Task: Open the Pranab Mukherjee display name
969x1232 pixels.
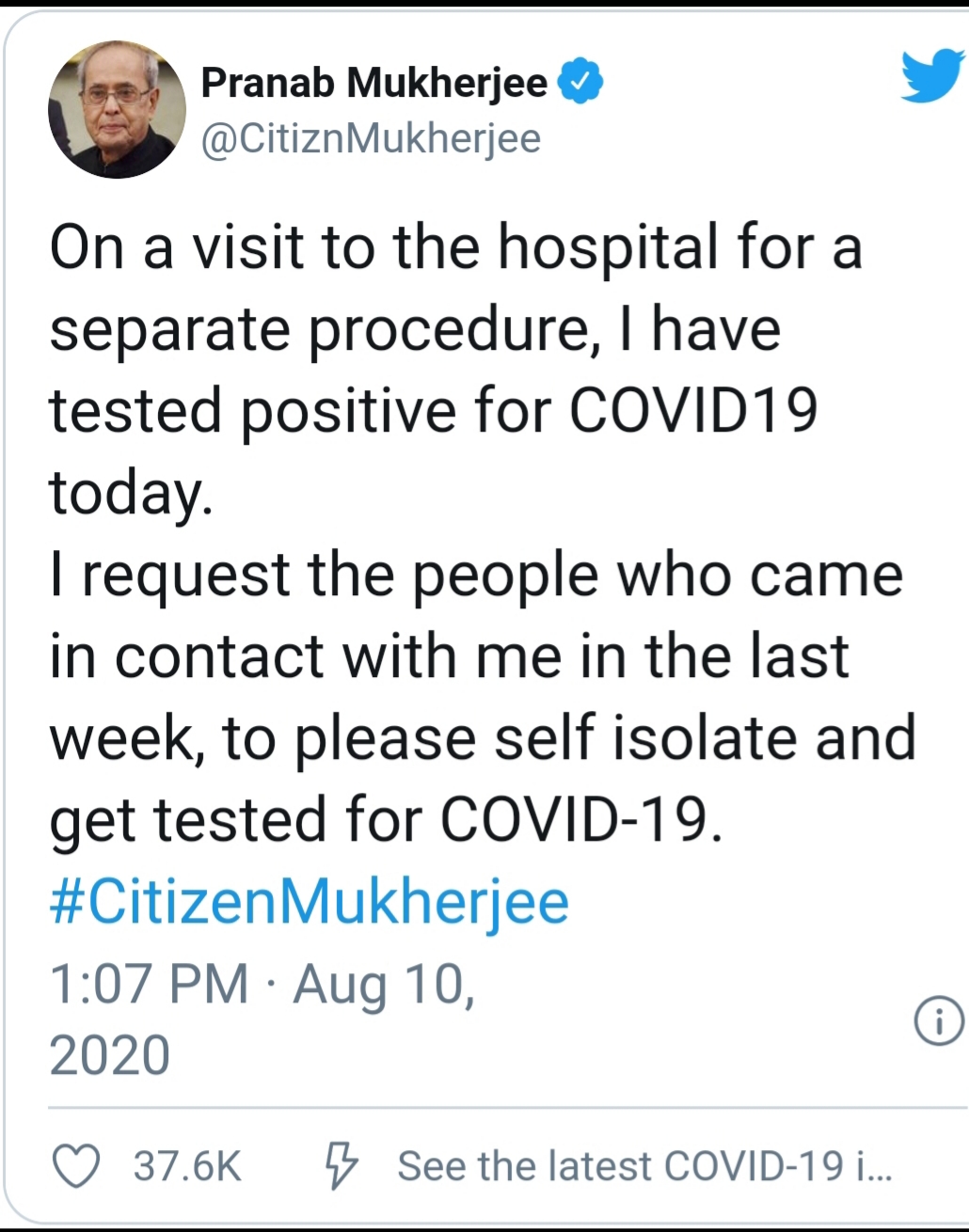Action: tap(373, 83)
